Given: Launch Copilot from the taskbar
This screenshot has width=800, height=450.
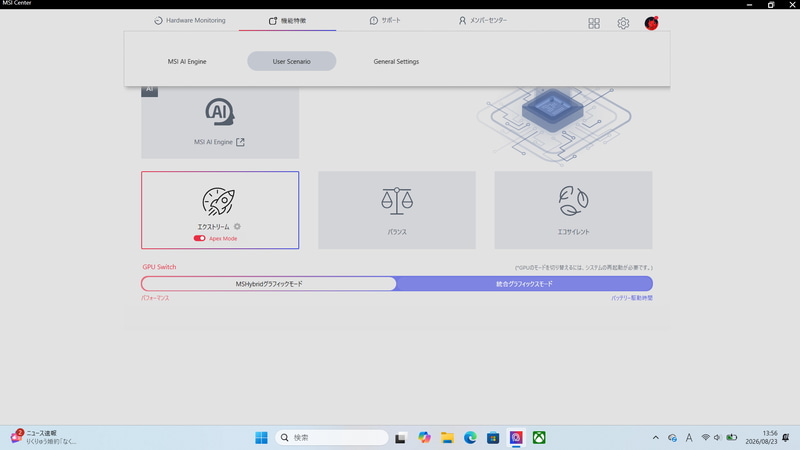Looking at the screenshot, I should (x=424, y=438).
